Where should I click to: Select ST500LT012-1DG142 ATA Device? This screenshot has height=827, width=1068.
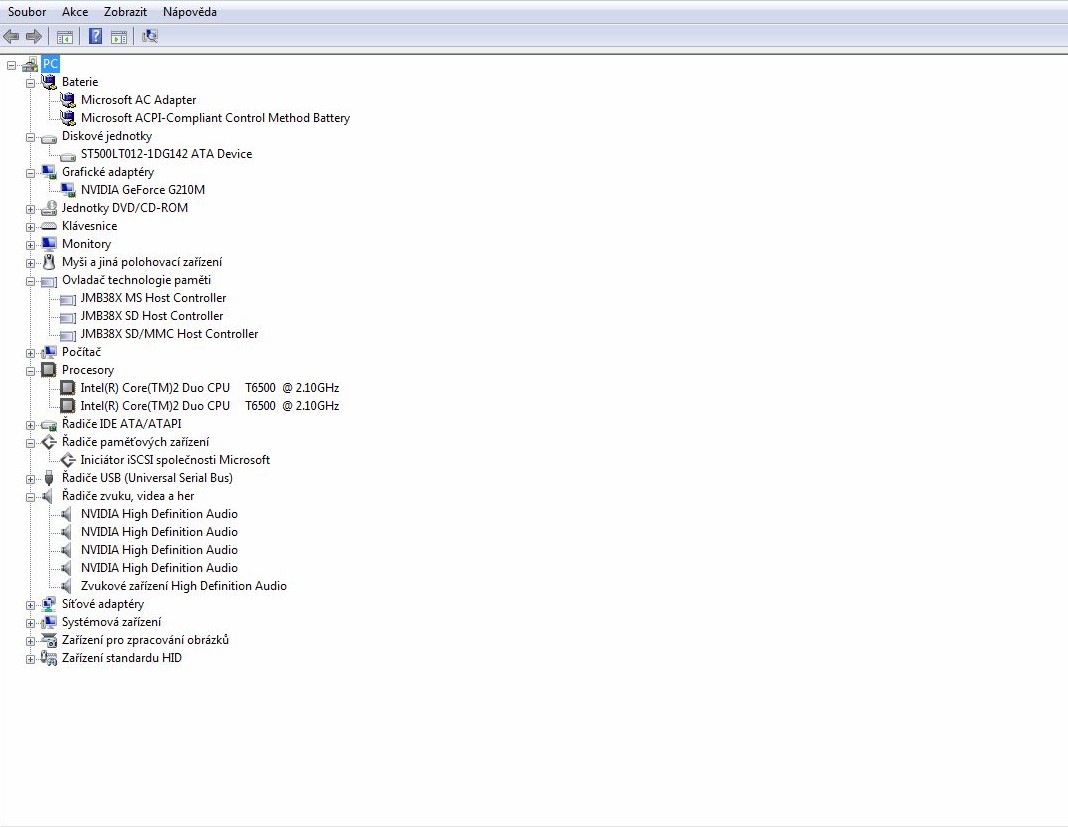pos(166,154)
